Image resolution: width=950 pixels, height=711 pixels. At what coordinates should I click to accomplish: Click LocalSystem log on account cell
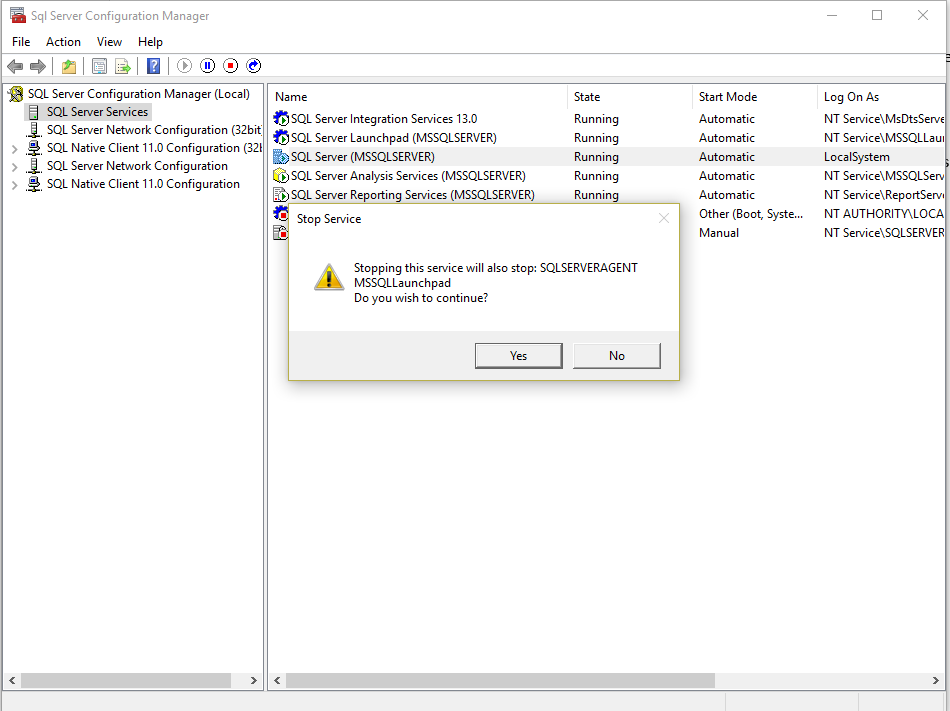point(857,157)
